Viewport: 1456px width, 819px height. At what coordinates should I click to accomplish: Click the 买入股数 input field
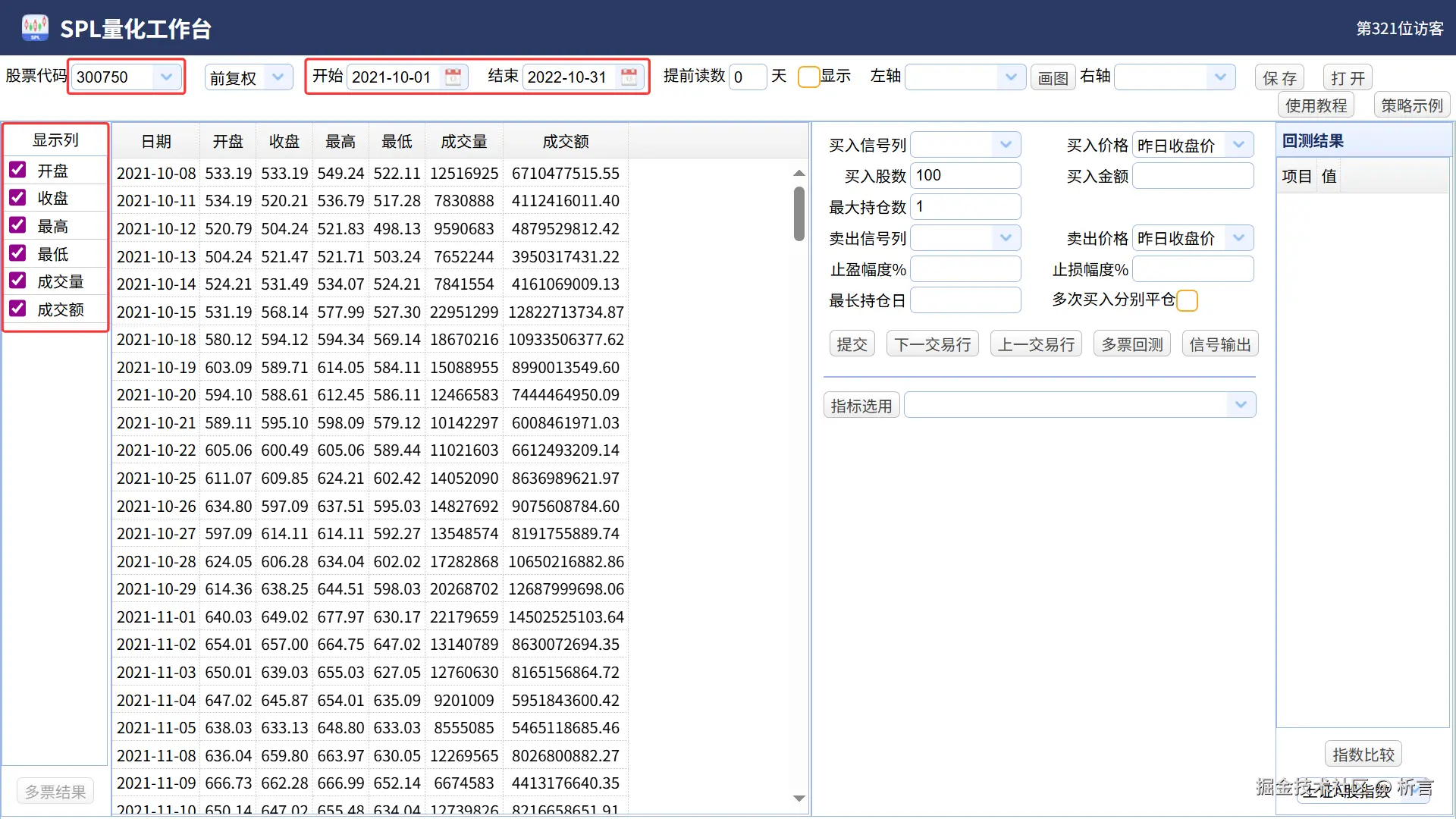[x=965, y=175]
